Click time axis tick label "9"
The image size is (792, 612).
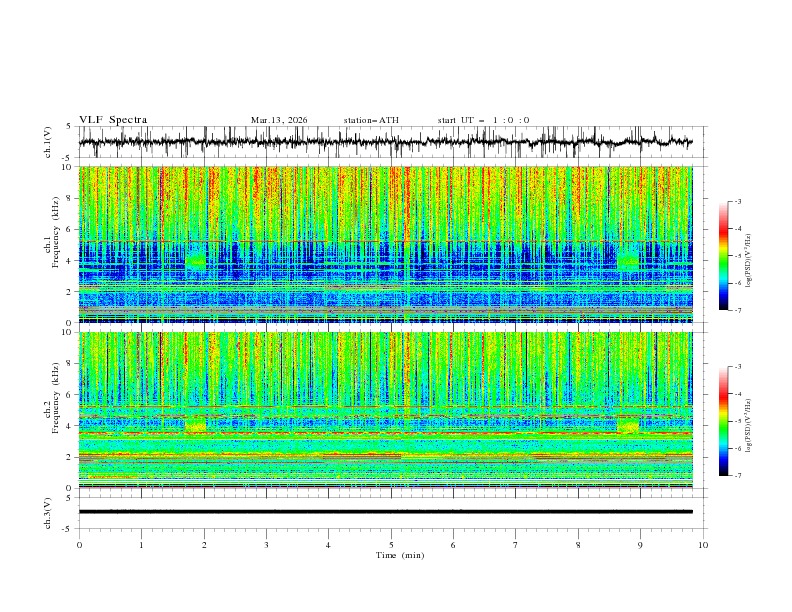coord(640,545)
